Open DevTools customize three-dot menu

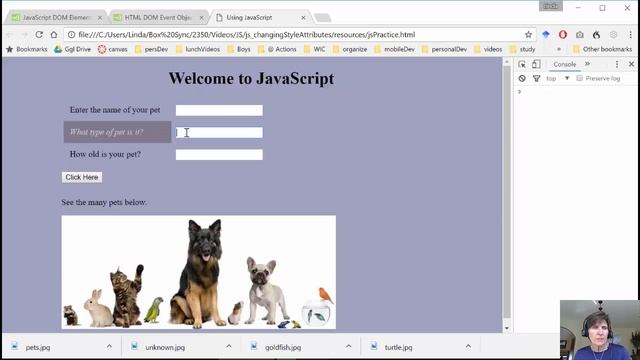pos(617,64)
